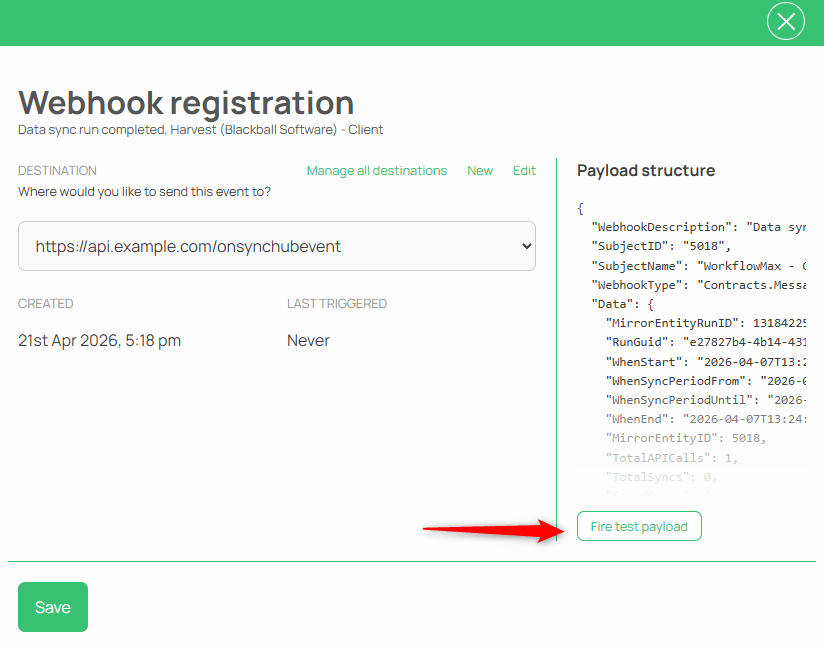Select the WebhookDescription line in payload
Screen dimensions: 824x647
click(x=698, y=227)
